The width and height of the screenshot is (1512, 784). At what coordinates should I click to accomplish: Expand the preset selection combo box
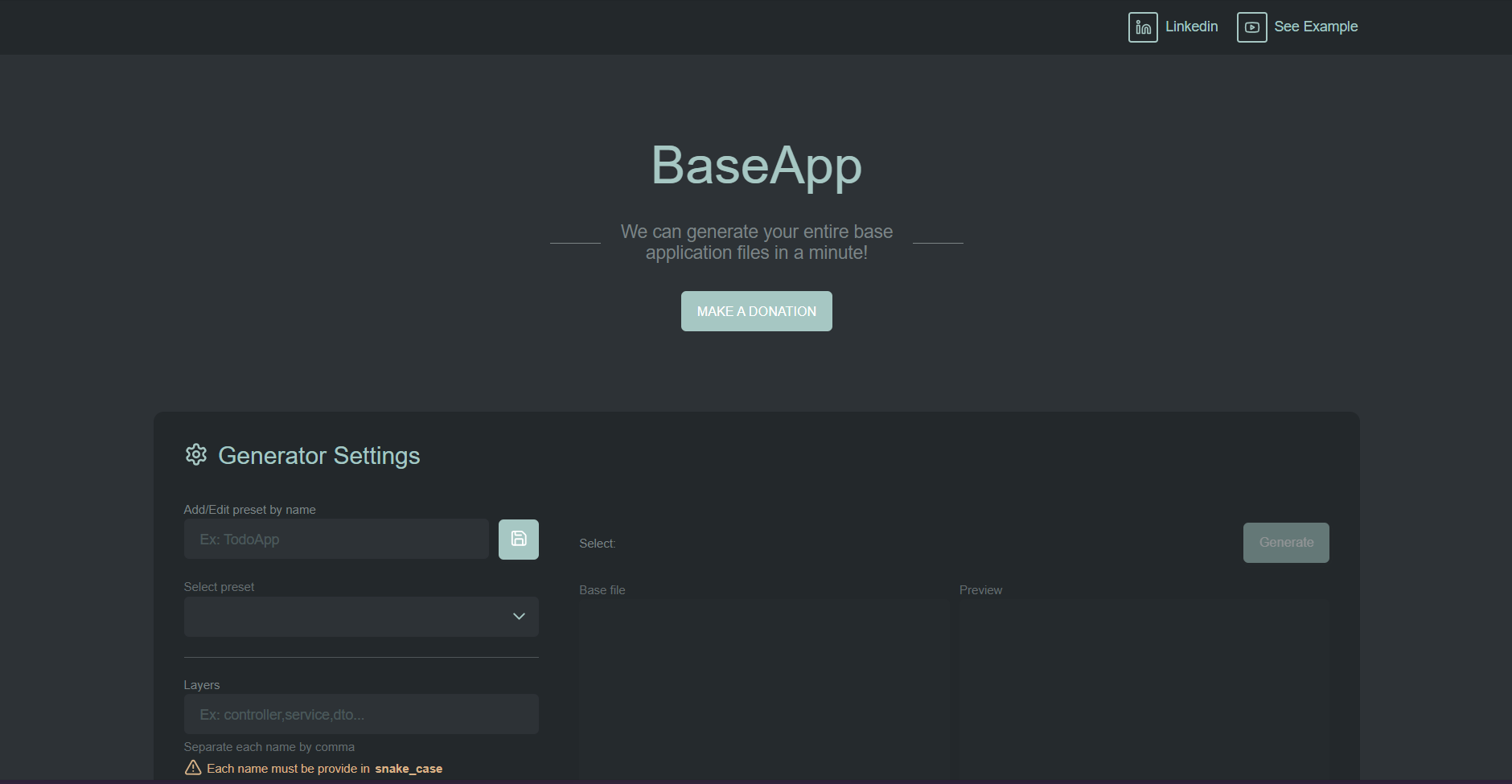click(360, 616)
